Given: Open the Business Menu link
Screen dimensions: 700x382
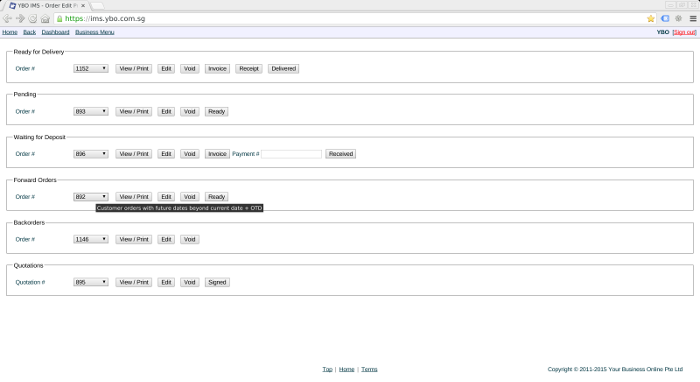Looking at the screenshot, I should [95, 32].
